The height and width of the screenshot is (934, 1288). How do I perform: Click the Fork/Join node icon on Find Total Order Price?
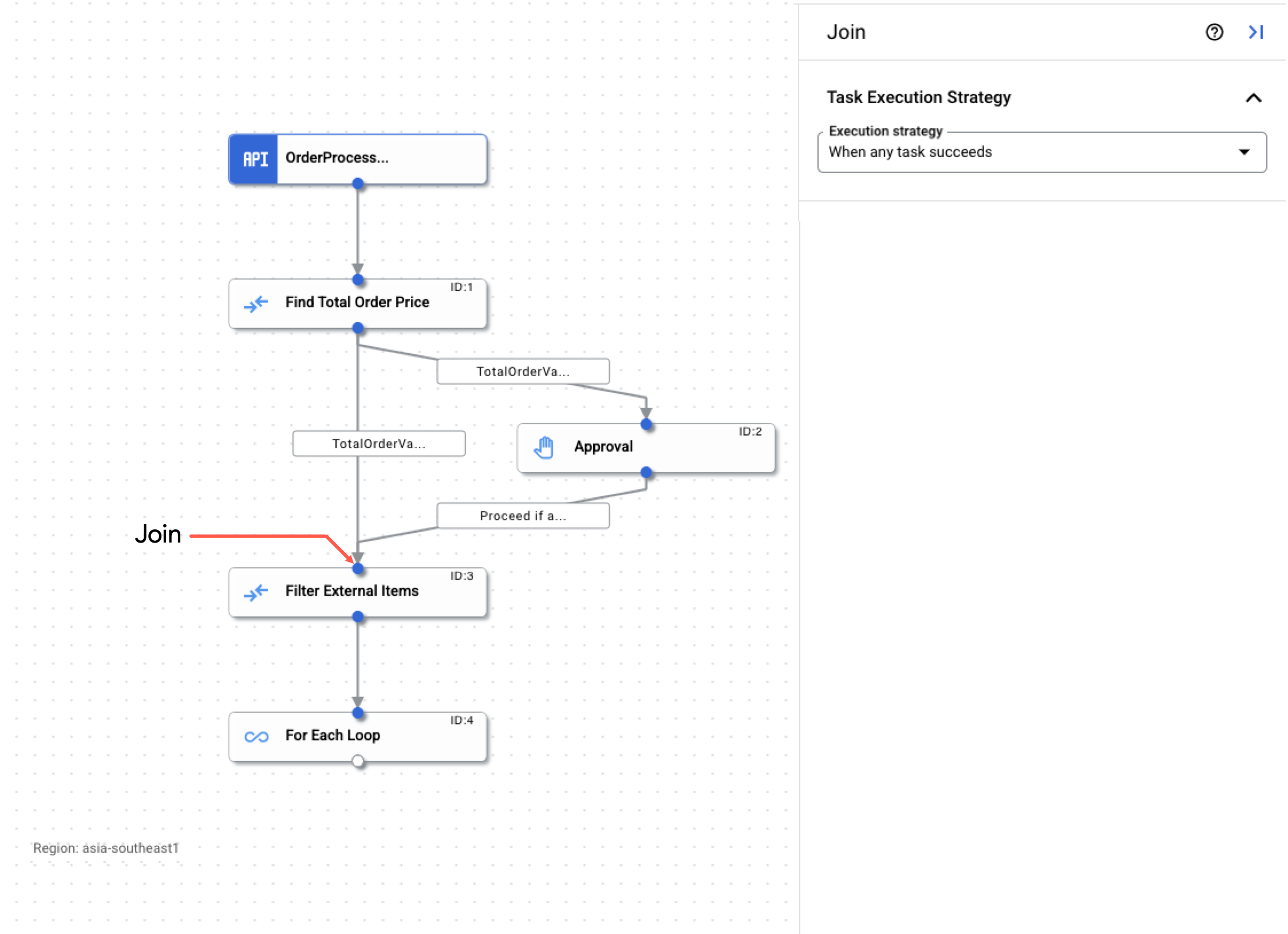pos(252,303)
